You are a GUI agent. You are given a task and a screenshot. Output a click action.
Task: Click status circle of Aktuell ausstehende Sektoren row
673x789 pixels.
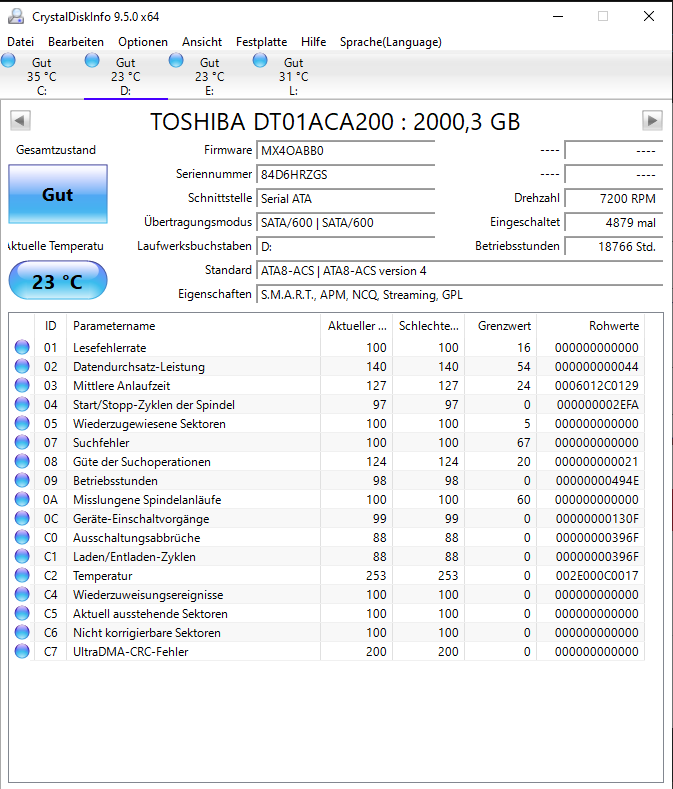(22, 613)
